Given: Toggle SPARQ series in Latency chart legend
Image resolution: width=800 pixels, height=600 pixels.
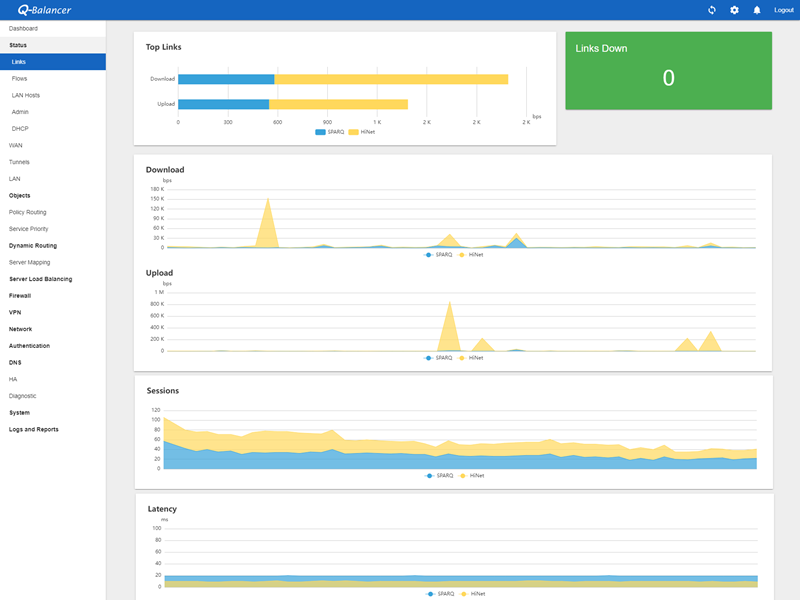Looking at the screenshot, I should click(440, 594).
